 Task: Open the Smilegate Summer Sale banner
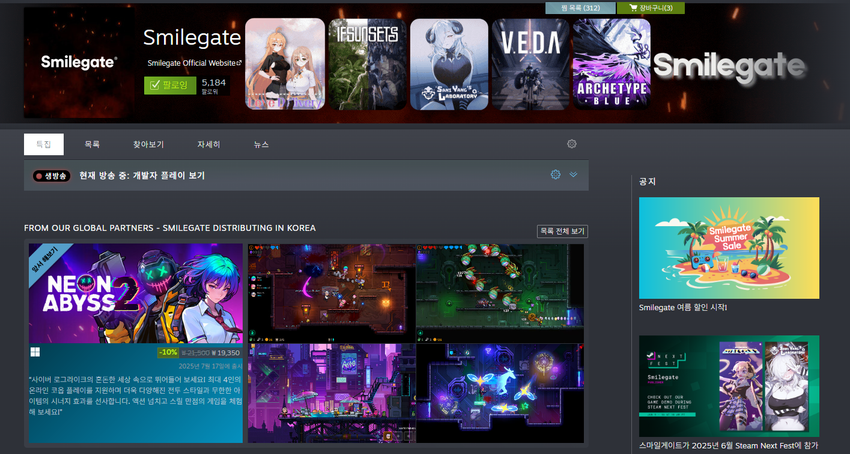(729, 248)
